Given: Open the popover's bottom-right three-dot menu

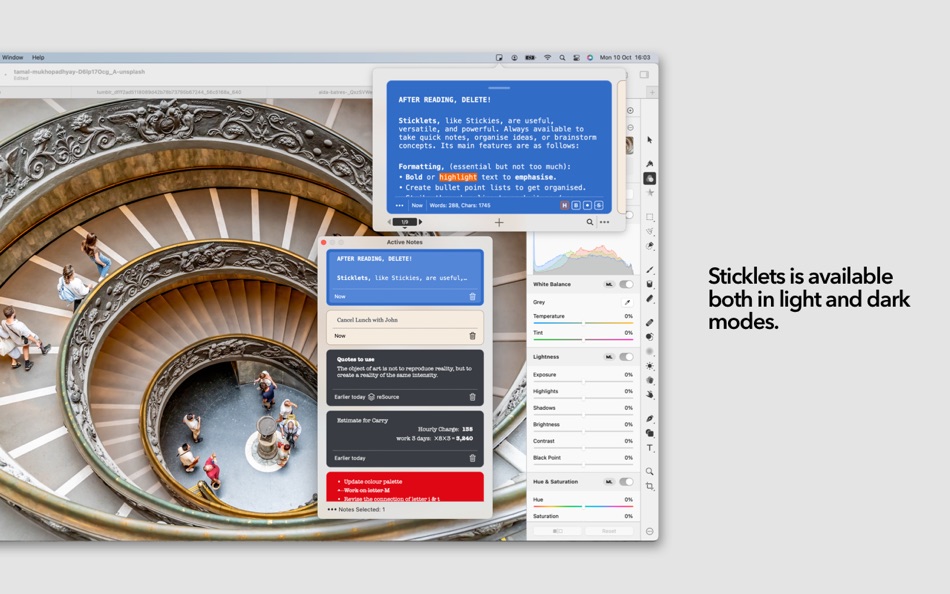Looking at the screenshot, I should point(605,222).
